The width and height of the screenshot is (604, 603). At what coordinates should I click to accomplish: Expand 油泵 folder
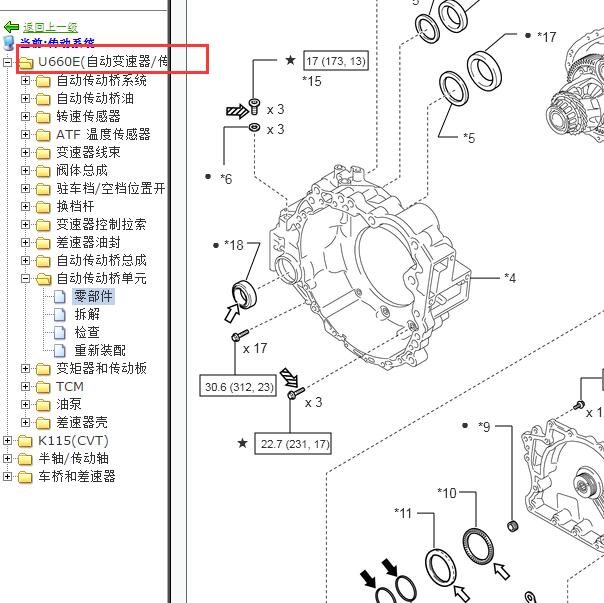click(x=25, y=404)
